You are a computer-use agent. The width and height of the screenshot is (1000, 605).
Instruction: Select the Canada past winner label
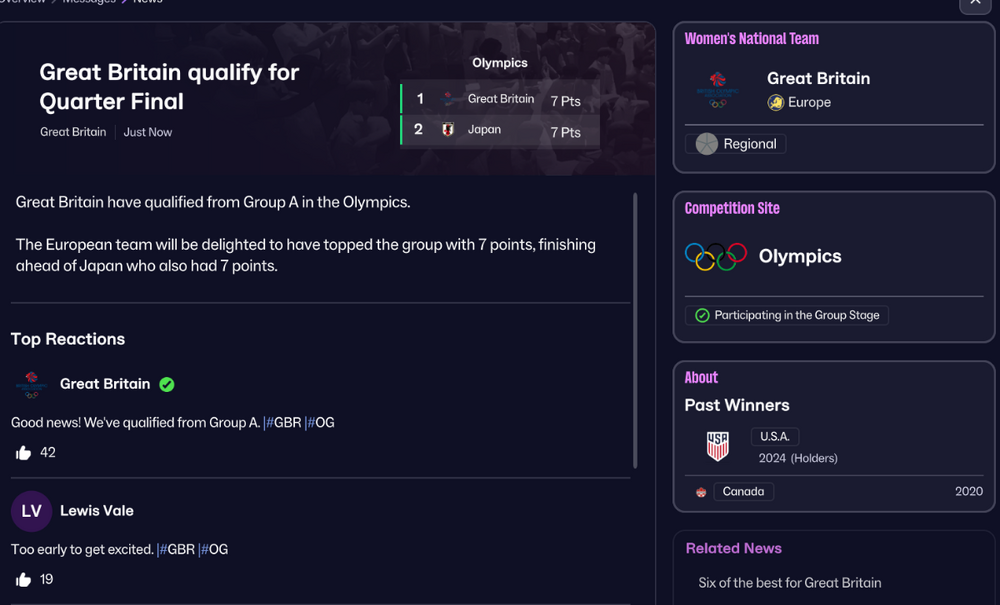(744, 492)
